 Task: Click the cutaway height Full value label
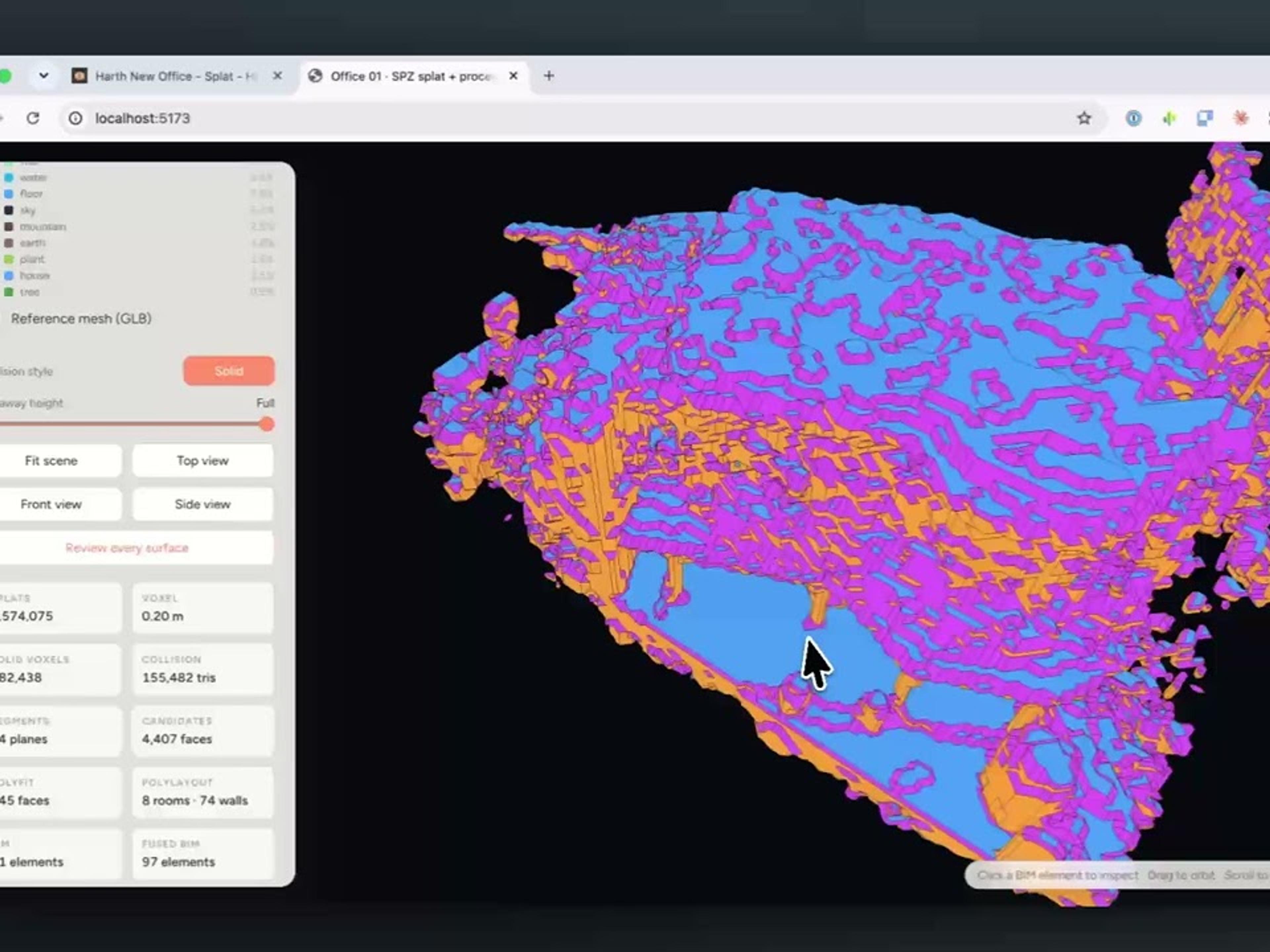coord(265,403)
